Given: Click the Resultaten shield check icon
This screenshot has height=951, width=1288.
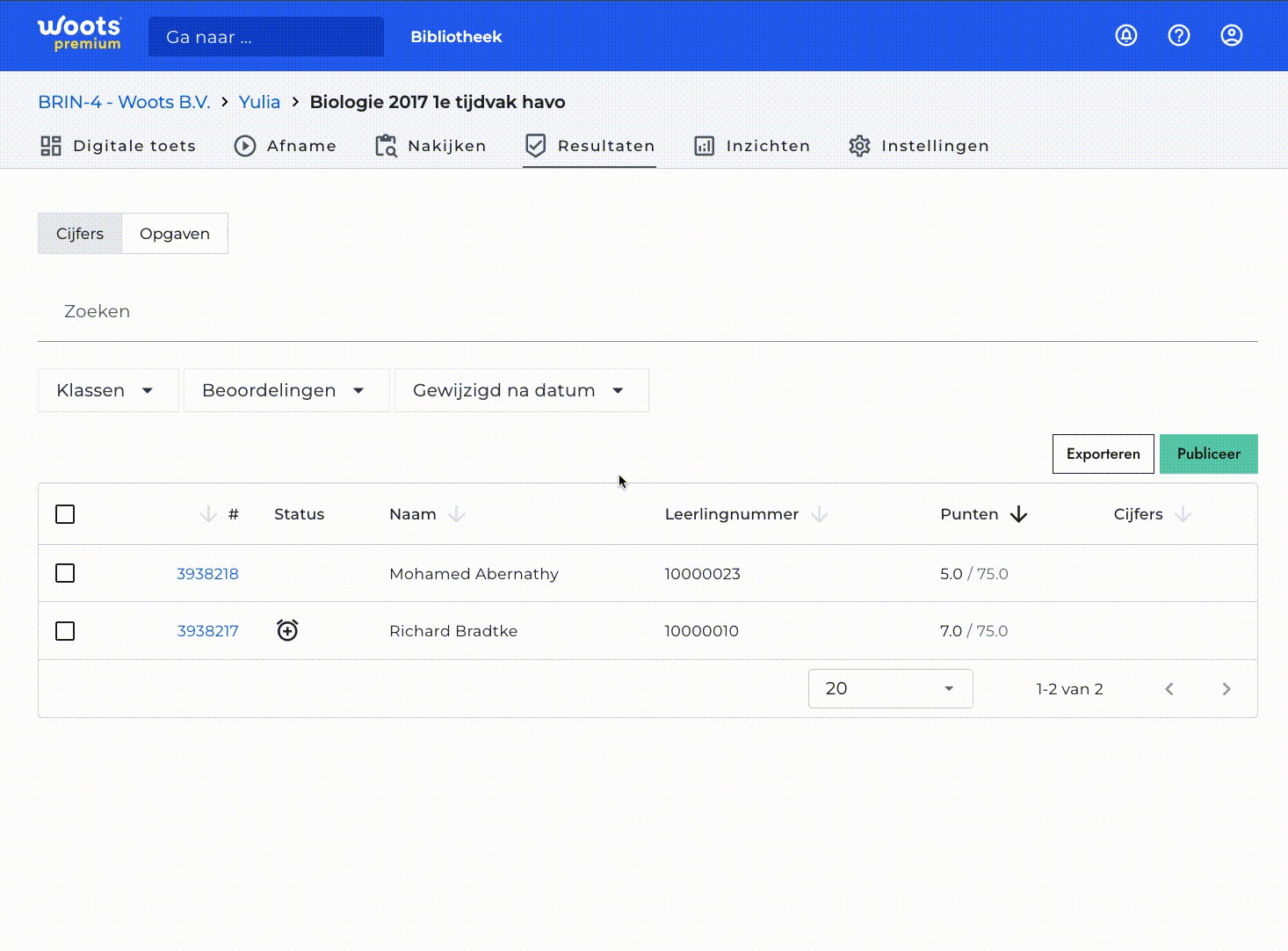Looking at the screenshot, I should coord(535,146).
